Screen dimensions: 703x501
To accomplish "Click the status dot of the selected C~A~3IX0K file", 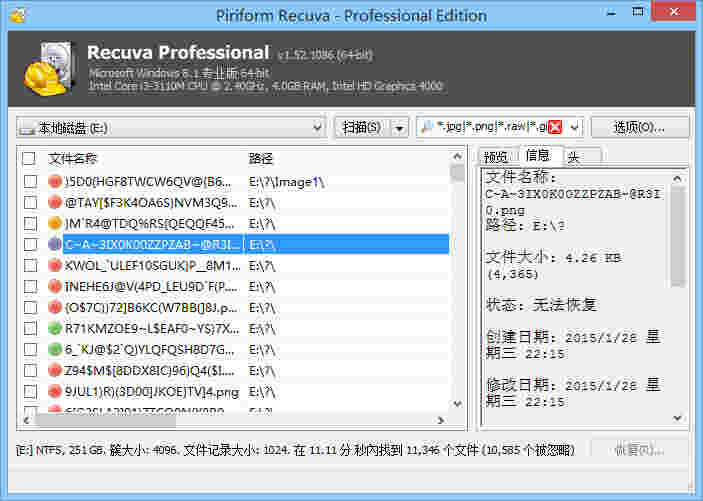I will [55, 244].
